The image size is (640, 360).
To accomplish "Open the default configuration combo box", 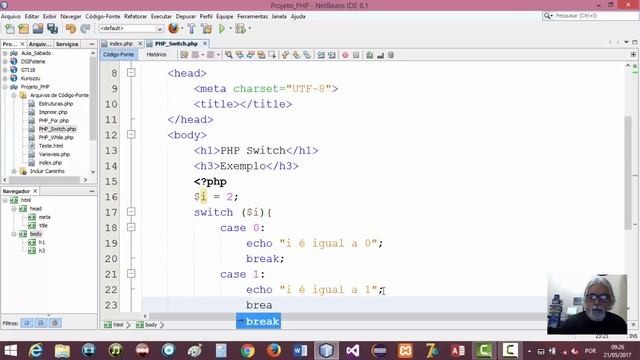I will (131, 29).
